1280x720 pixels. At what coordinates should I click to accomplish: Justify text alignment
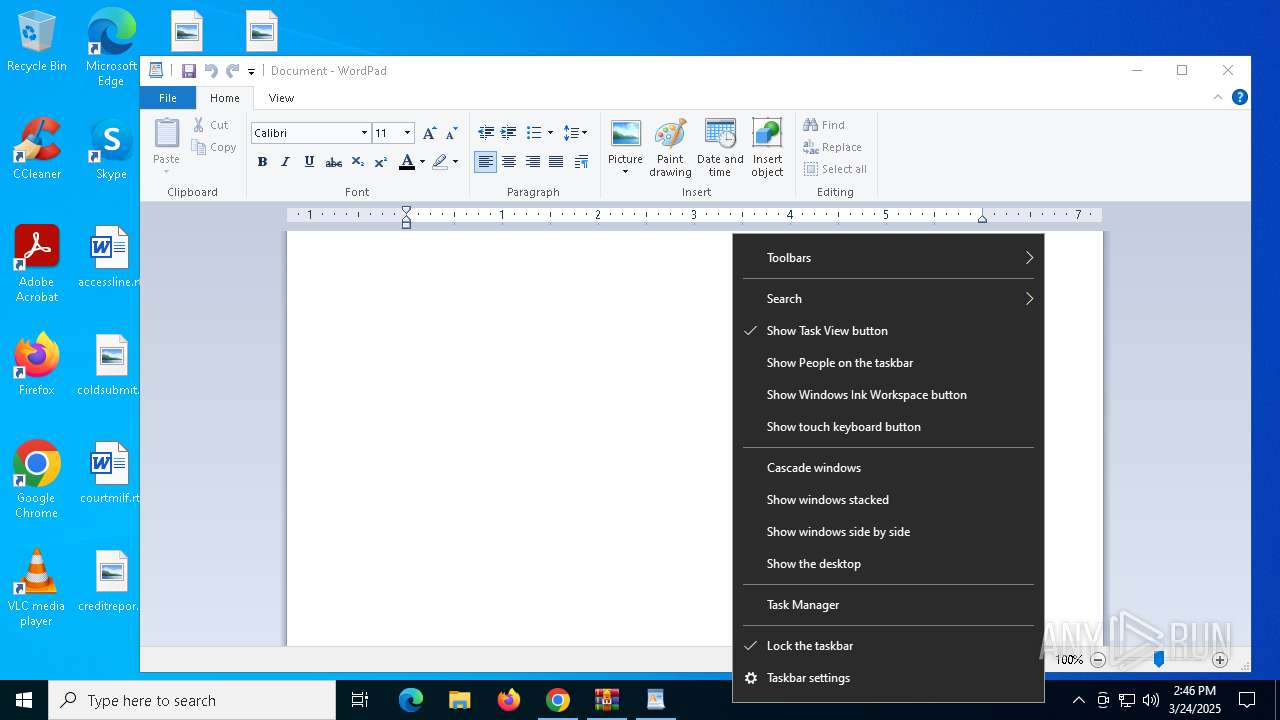556,162
